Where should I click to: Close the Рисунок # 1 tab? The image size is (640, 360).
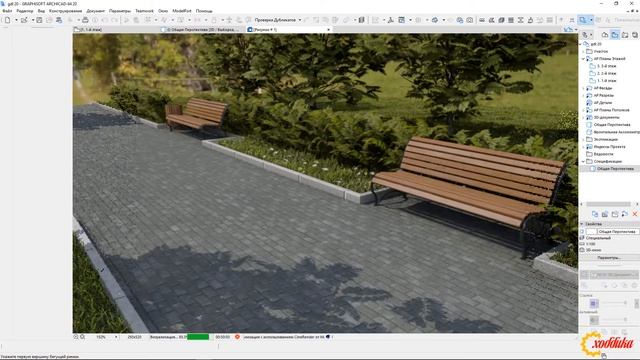click(x=329, y=29)
